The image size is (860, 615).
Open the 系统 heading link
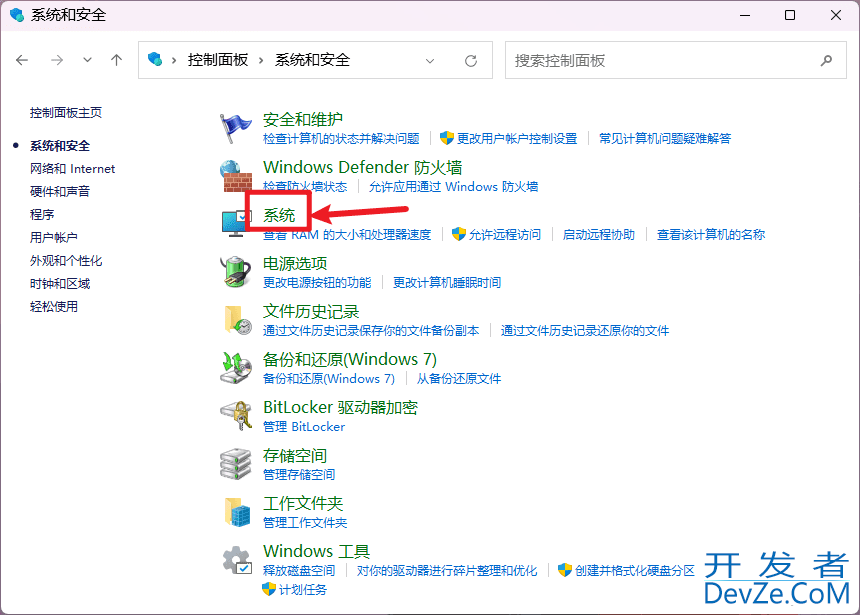279,215
